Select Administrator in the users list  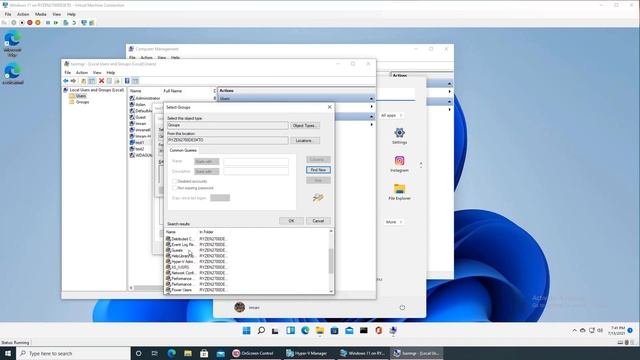tap(148, 98)
